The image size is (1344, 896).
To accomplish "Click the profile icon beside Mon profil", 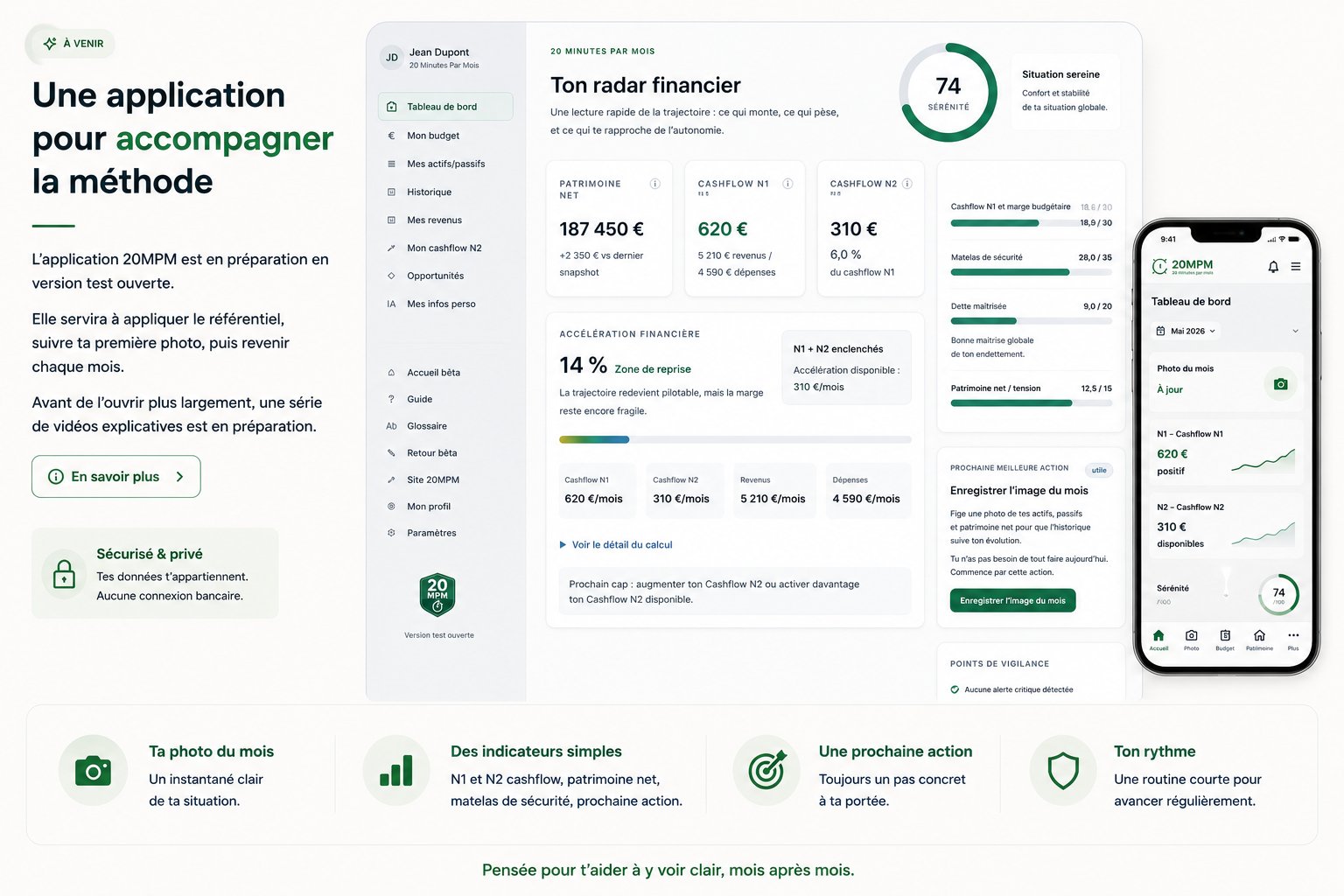I will (x=391, y=506).
